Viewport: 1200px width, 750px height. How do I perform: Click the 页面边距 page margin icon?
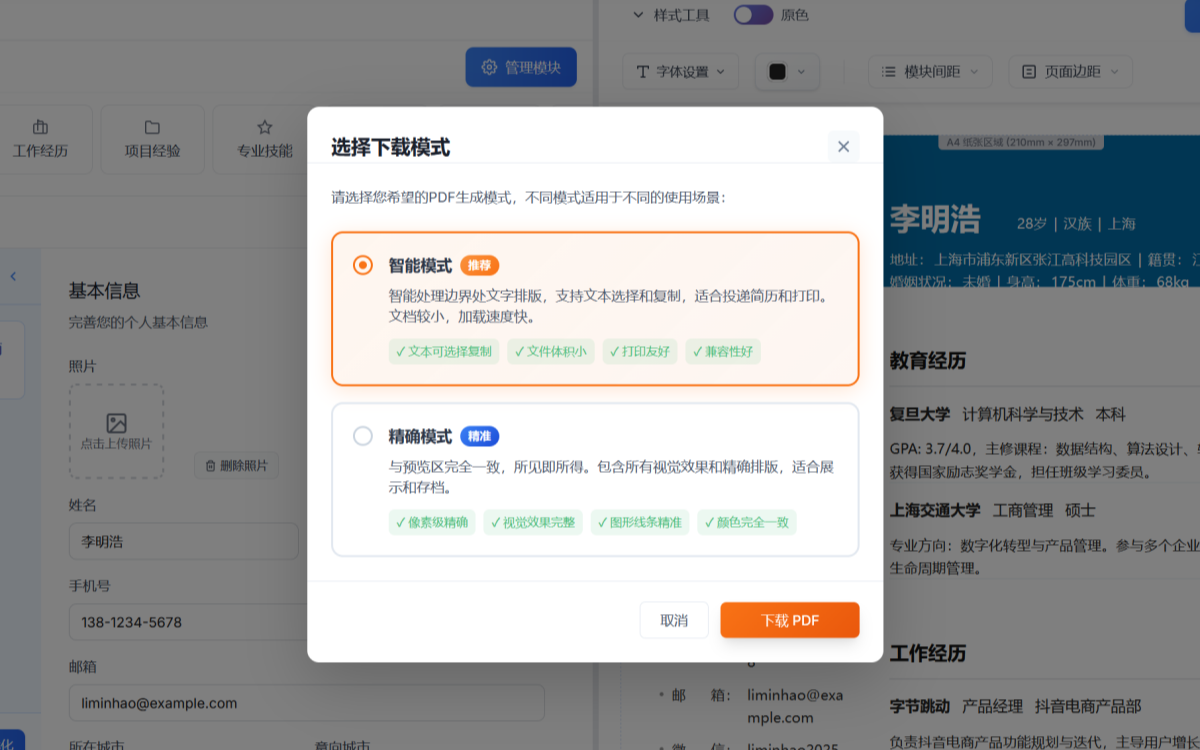[x=1029, y=71]
